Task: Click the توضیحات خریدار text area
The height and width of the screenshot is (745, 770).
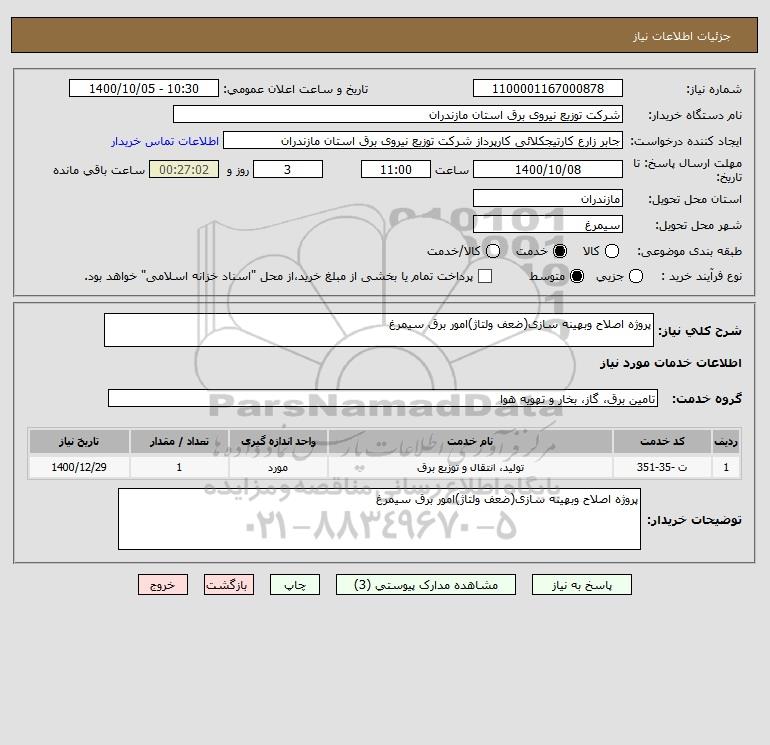Action: (x=379, y=519)
